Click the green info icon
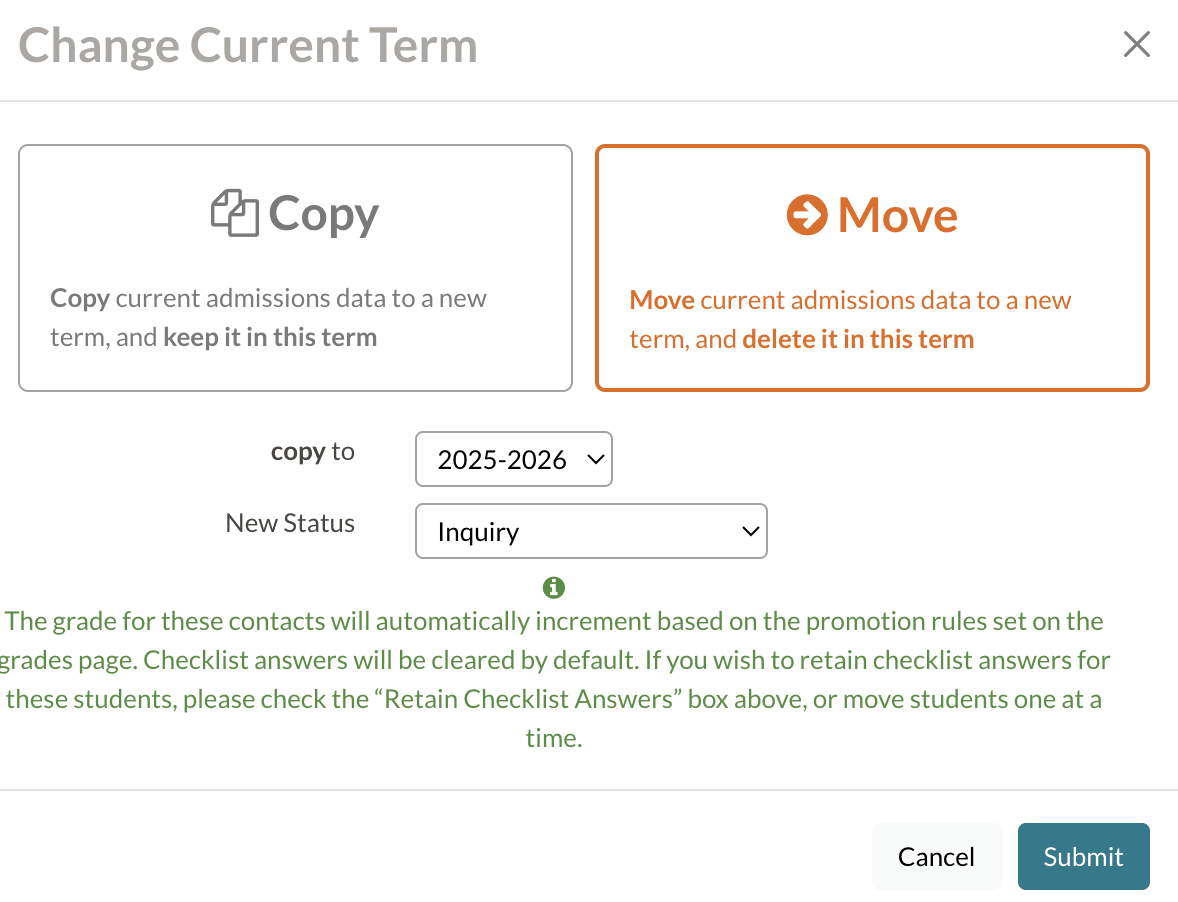This screenshot has height=902, width=1178. pos(553,587)
